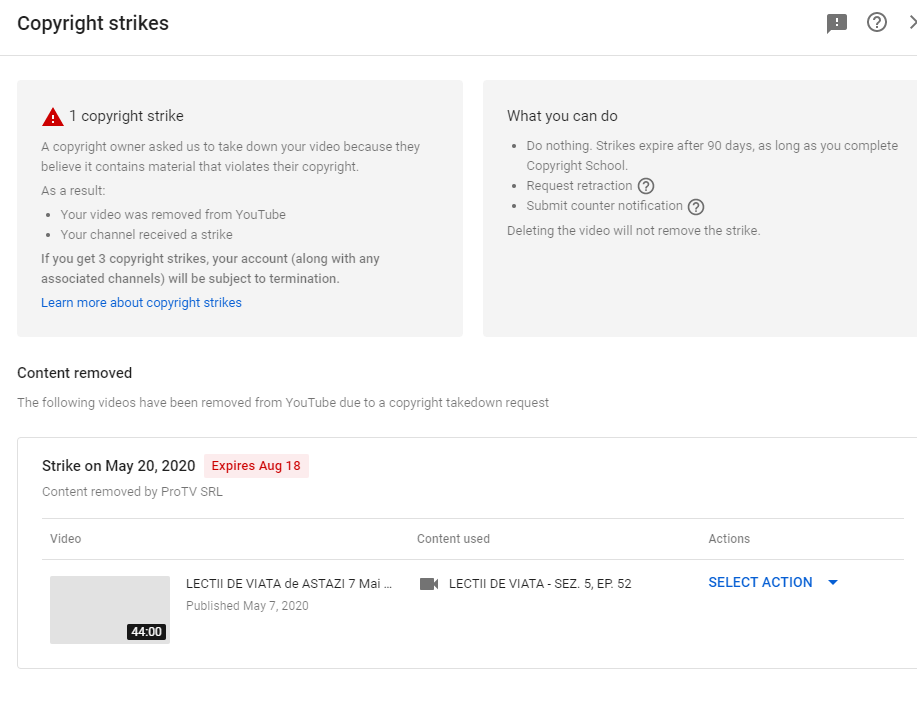Click the red warning triangle icon
917x702 pixels.
click(x=53, y=117)
